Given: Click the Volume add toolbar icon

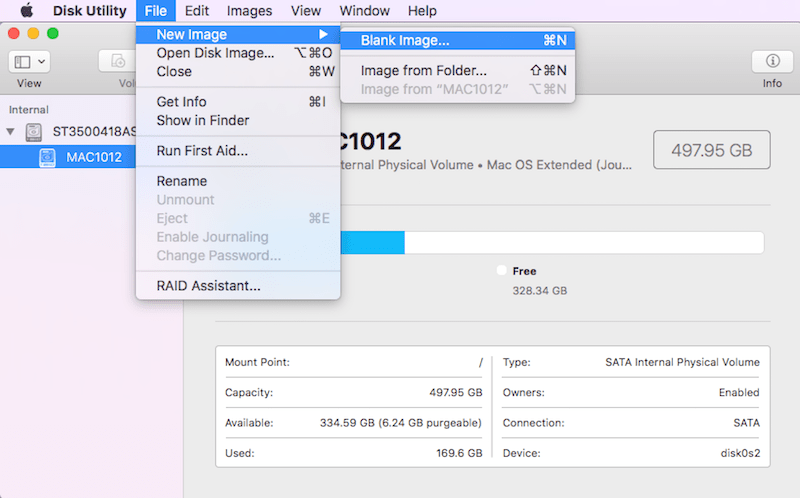Looking at the screenshot, I should point(118,62).
